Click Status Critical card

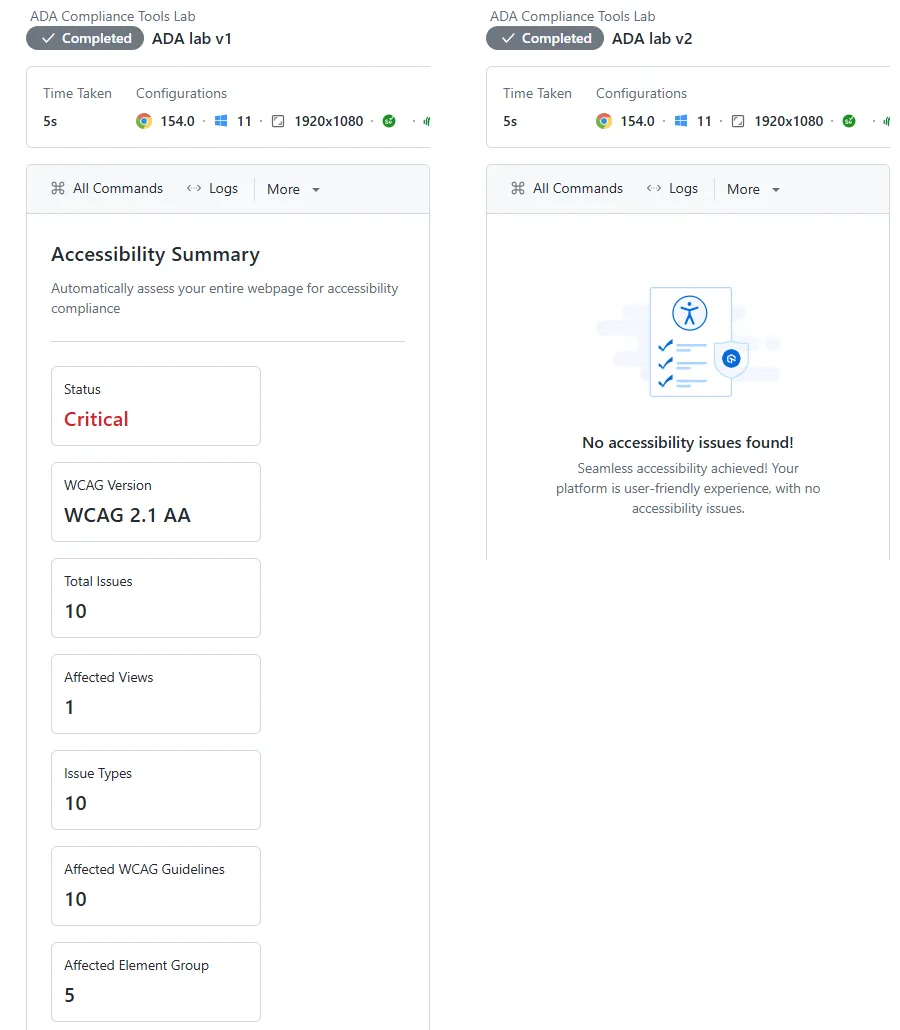tap(156, 406)
